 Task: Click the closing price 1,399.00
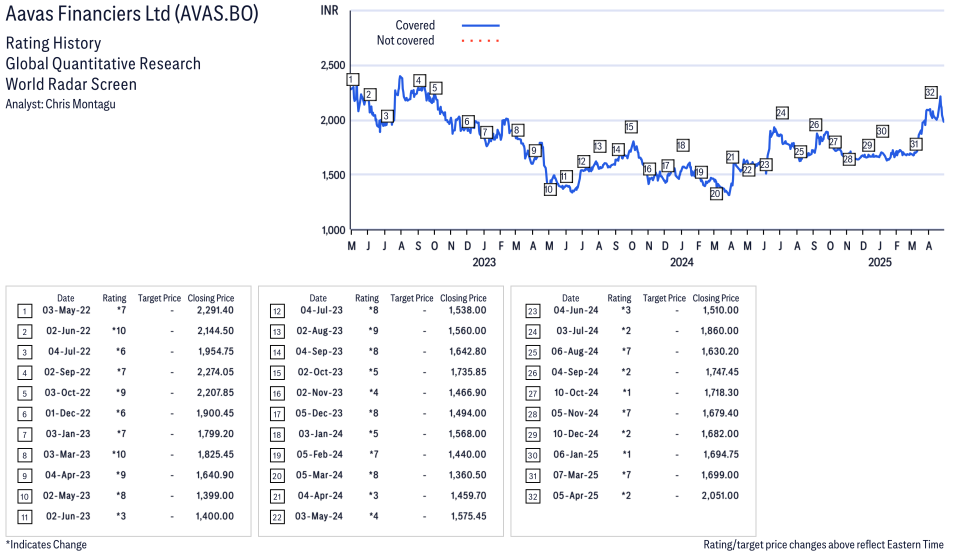click(x=215, y=496)
